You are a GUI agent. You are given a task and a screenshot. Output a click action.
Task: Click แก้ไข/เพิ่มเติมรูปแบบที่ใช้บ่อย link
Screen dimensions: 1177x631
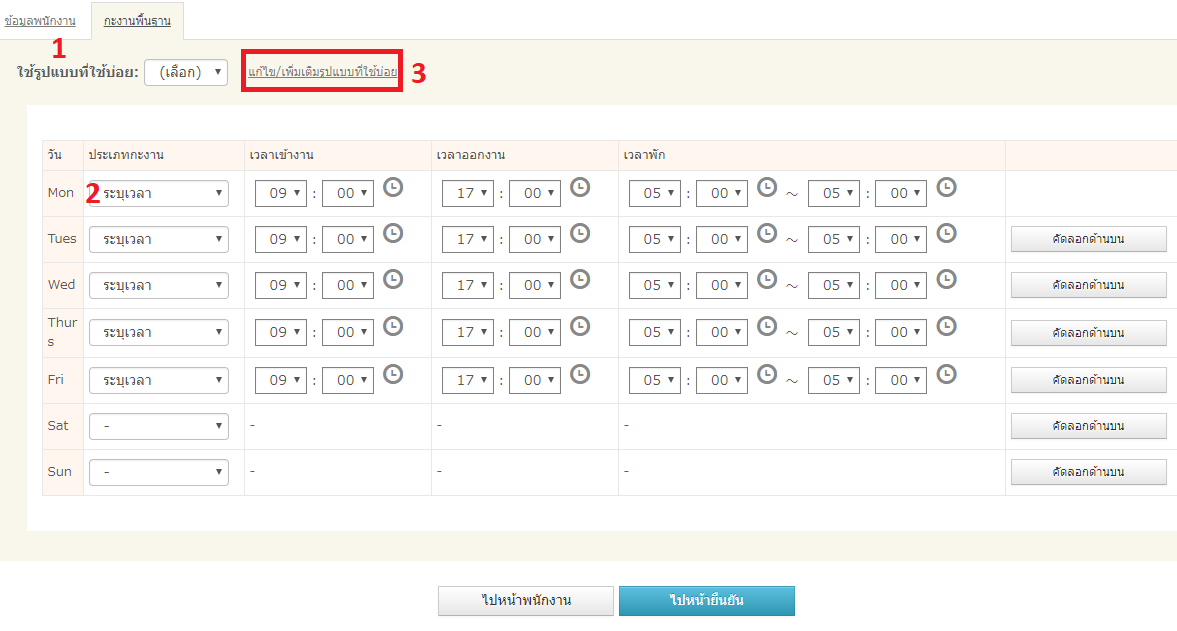pos(322,72)
